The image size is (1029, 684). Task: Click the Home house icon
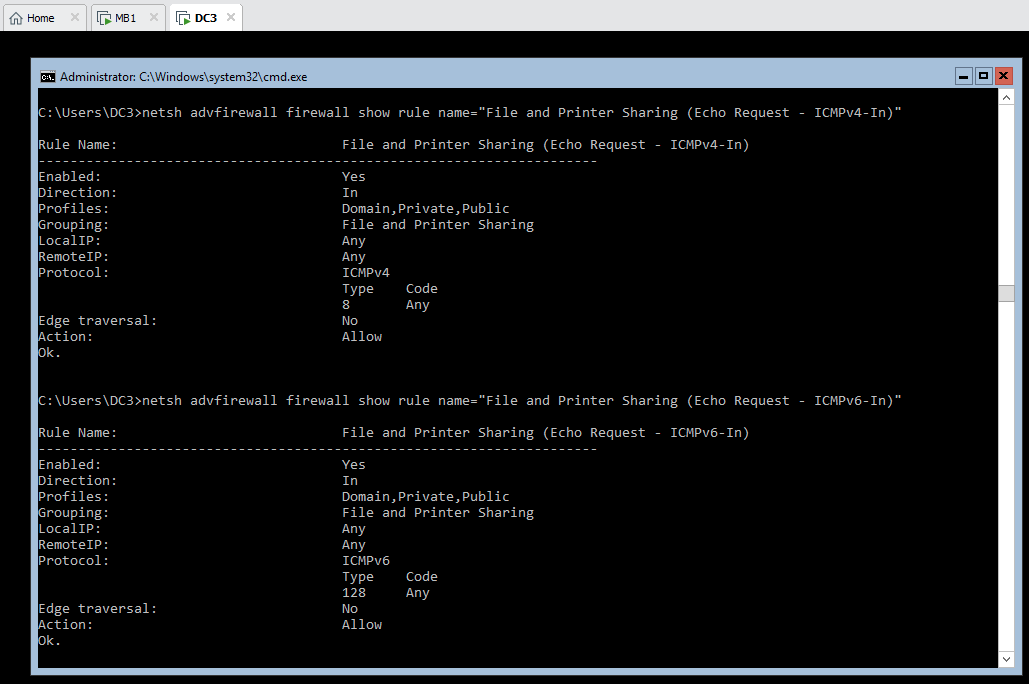point(16,18)
